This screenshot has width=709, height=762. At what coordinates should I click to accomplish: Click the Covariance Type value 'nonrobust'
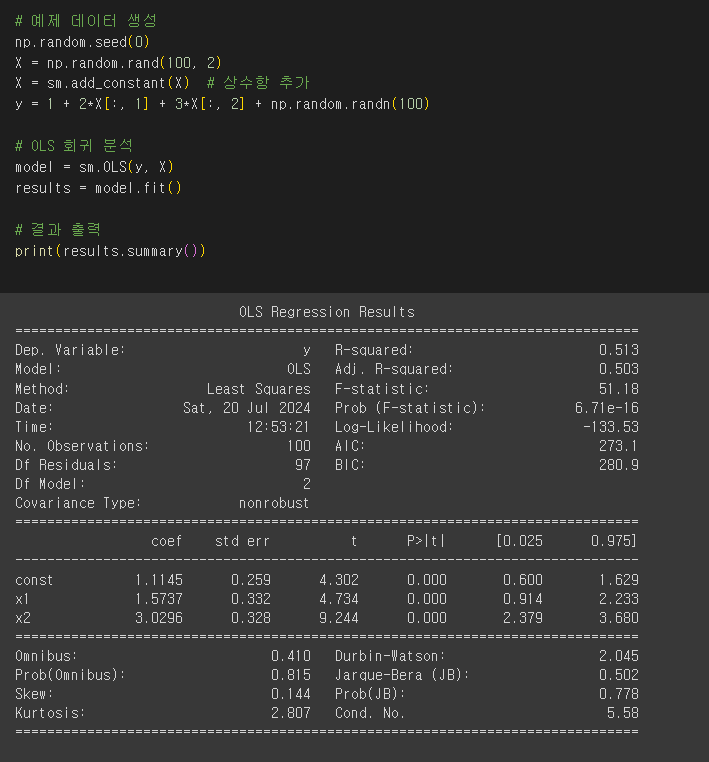pyautogui.click(x=274, y=503)
